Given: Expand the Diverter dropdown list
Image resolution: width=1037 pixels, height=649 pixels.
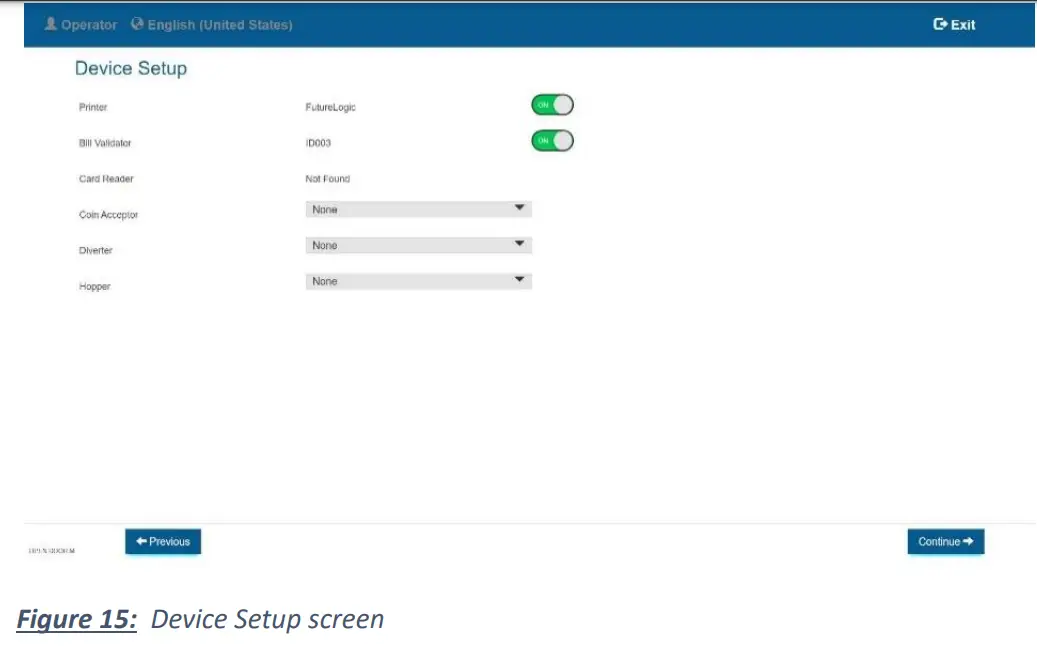Looking at the screenshot, I should pyautogui.click(x=418, y=245).
